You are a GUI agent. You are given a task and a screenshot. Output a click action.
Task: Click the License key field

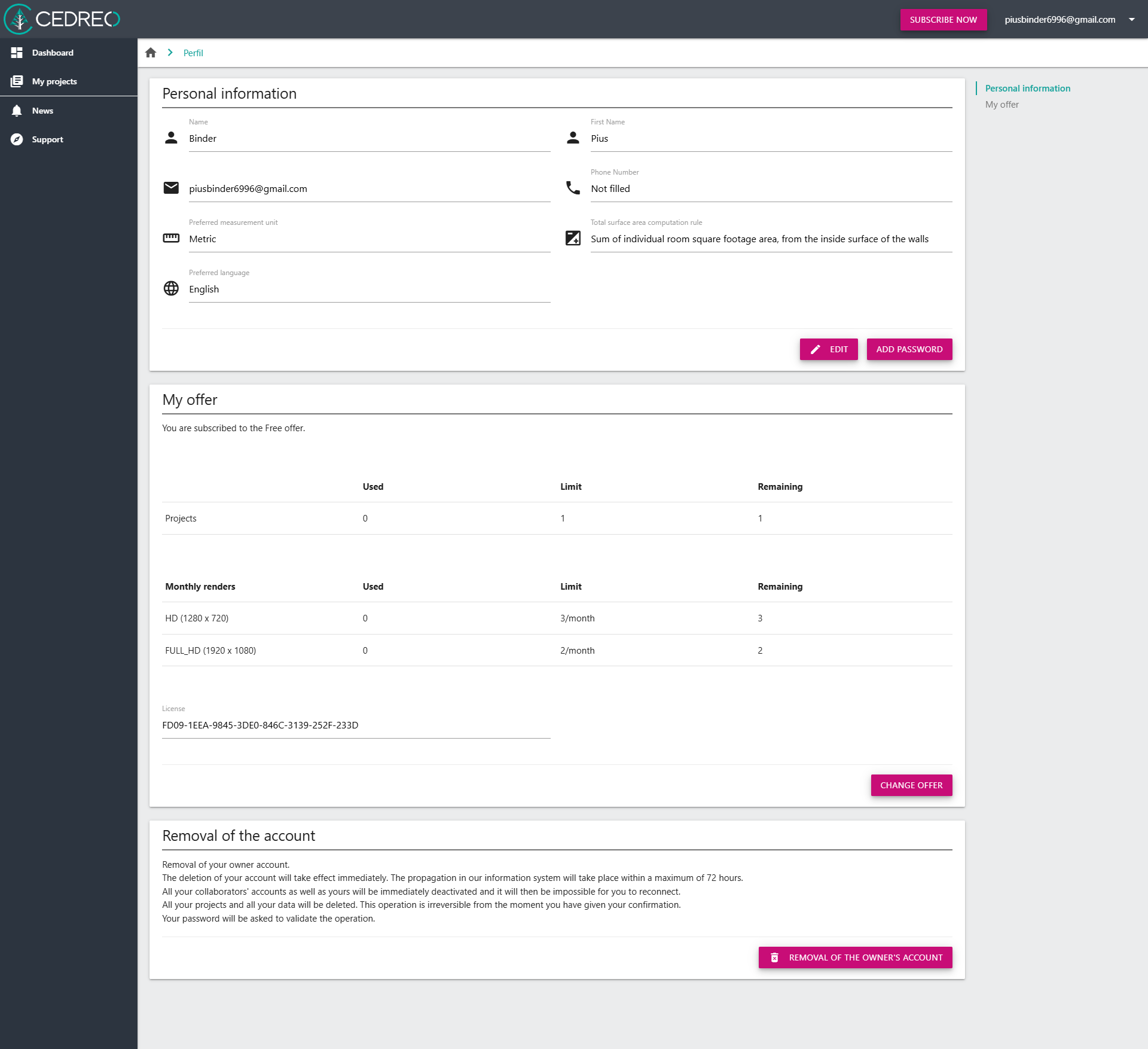coord(356,725)
